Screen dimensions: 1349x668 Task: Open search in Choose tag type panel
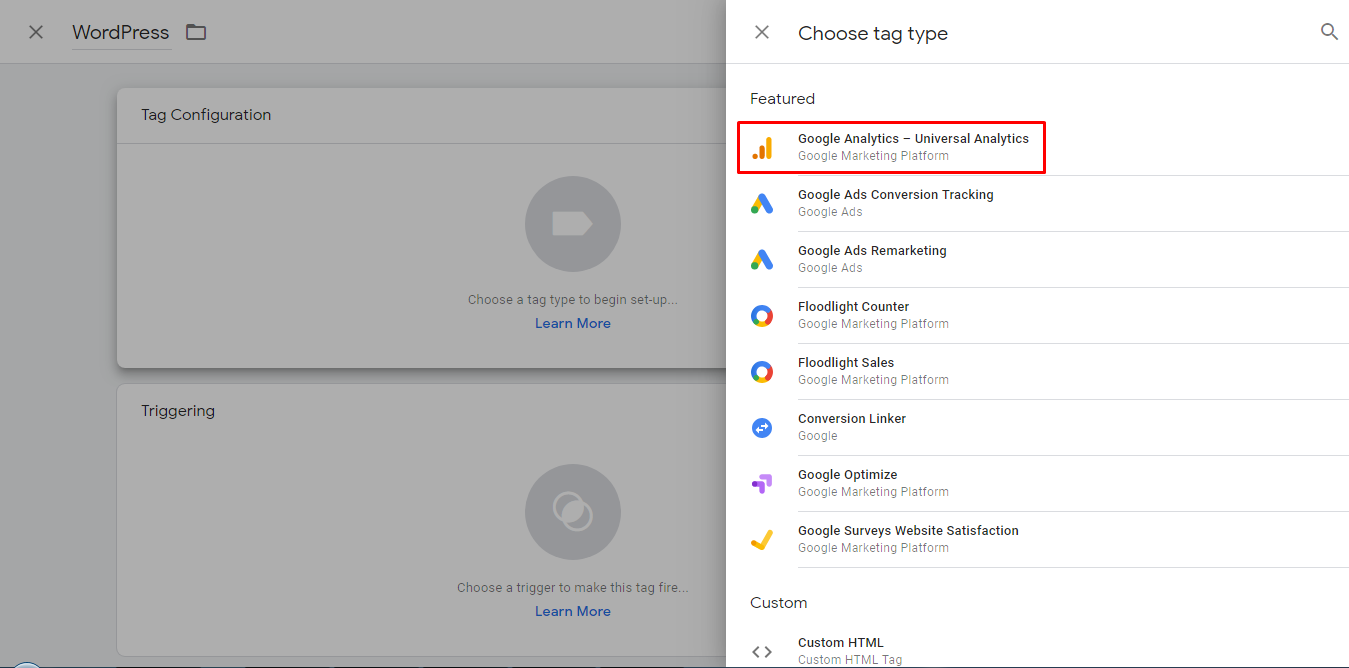pos(1329,32)
